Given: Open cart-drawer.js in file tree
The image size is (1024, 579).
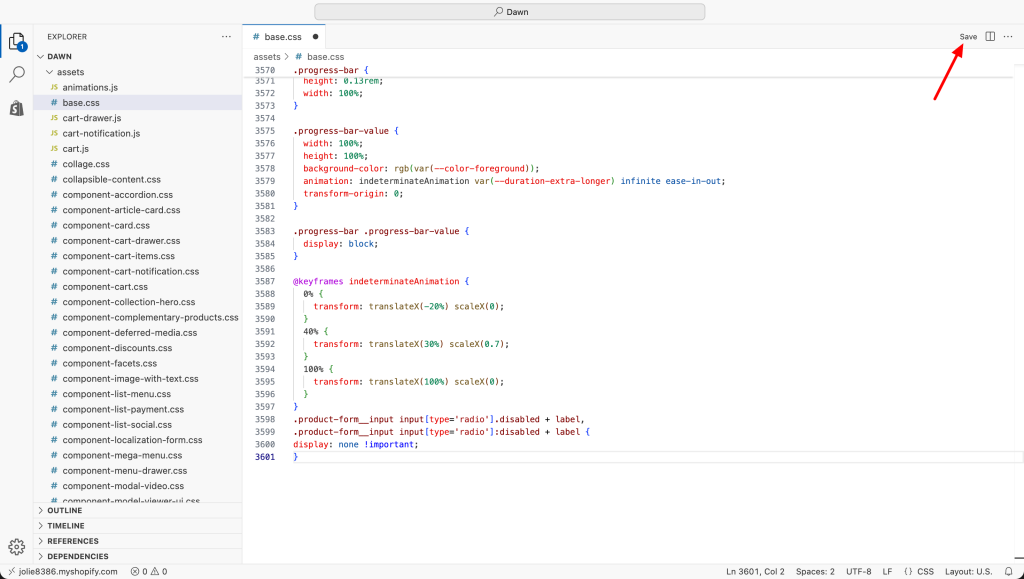Looking at the screenshot, I should [x=91, y=118].
